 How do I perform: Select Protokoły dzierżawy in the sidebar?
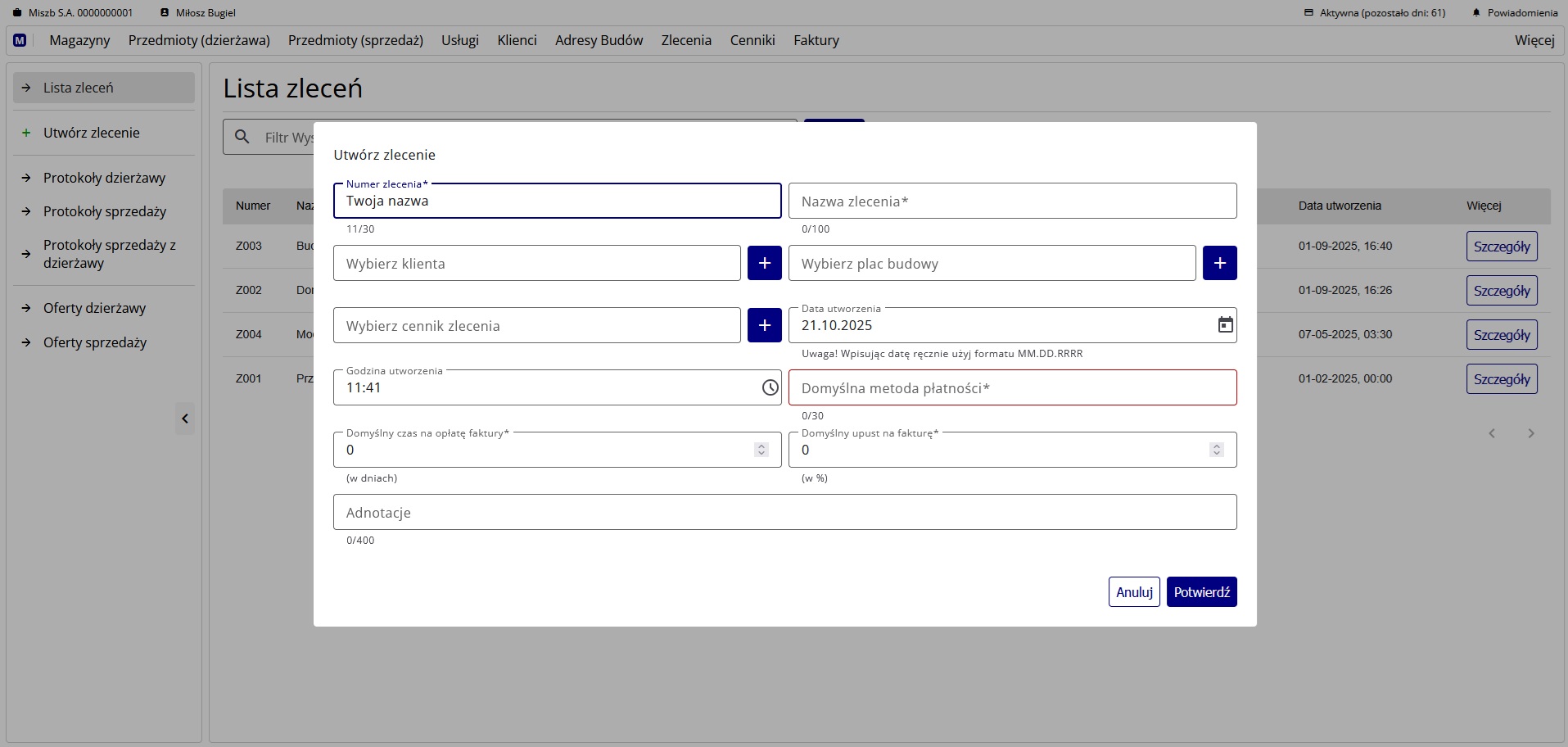(104, 178)
